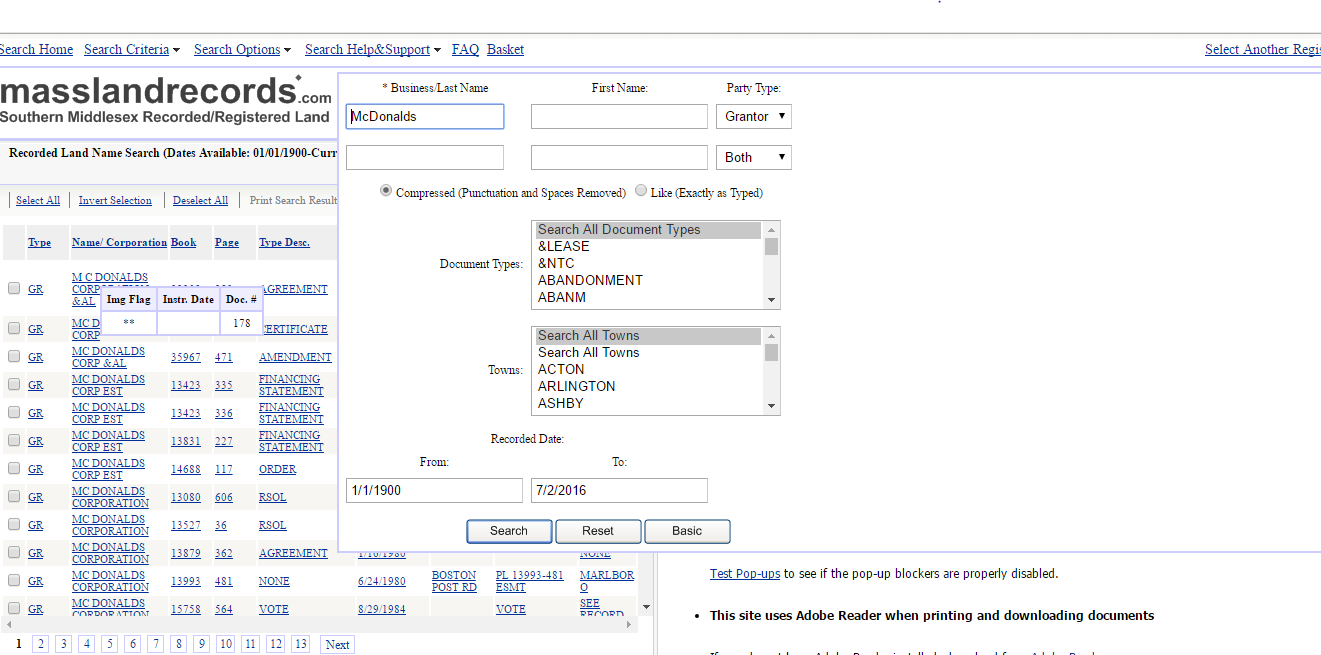Switch to Basic search mode
This screenshot has height=655, width=1321.
[687, 531]
